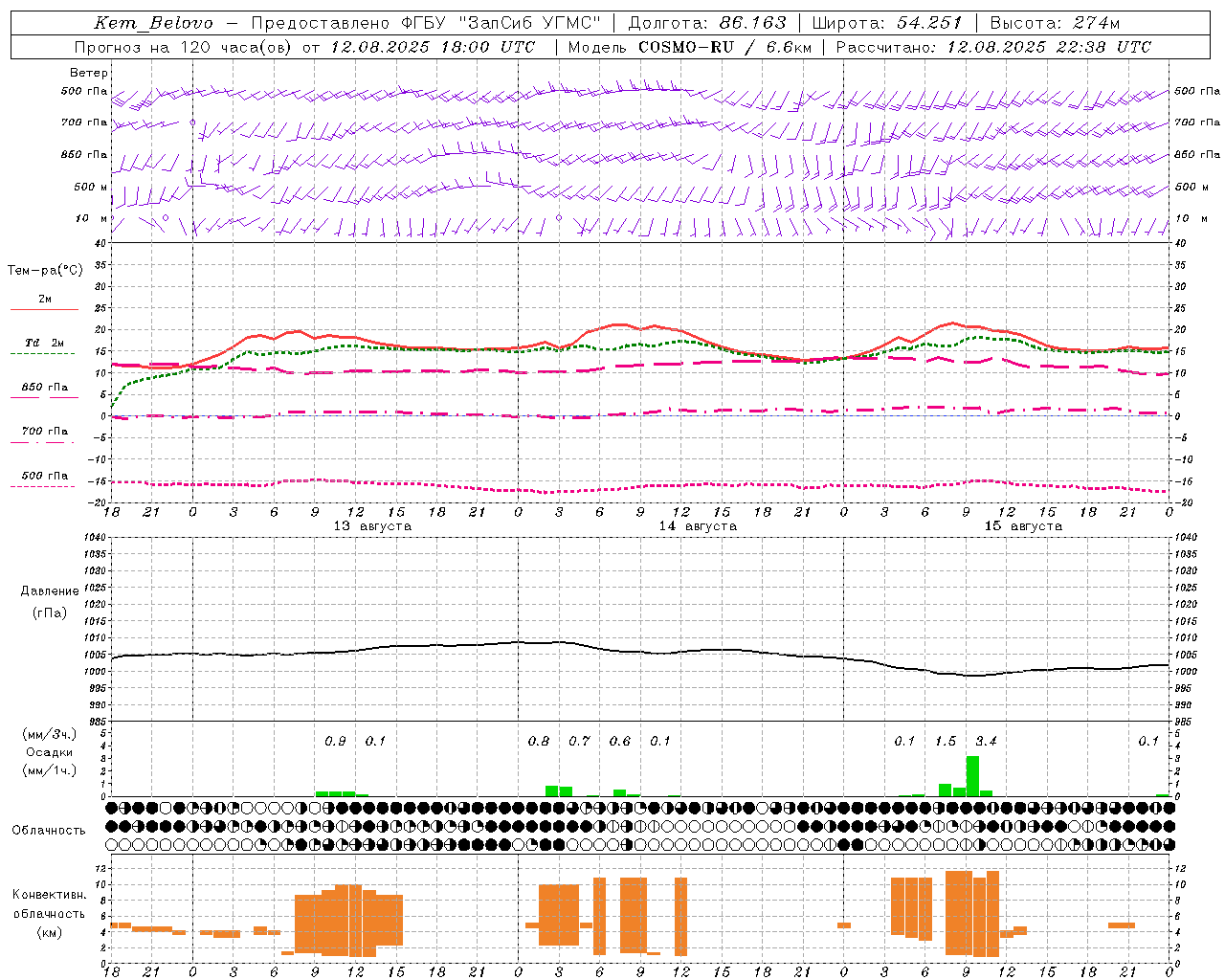Click the forecast start "12.08.2025 18:00 UTC"
Viewport: 1225px width, 980px height.
433,47
